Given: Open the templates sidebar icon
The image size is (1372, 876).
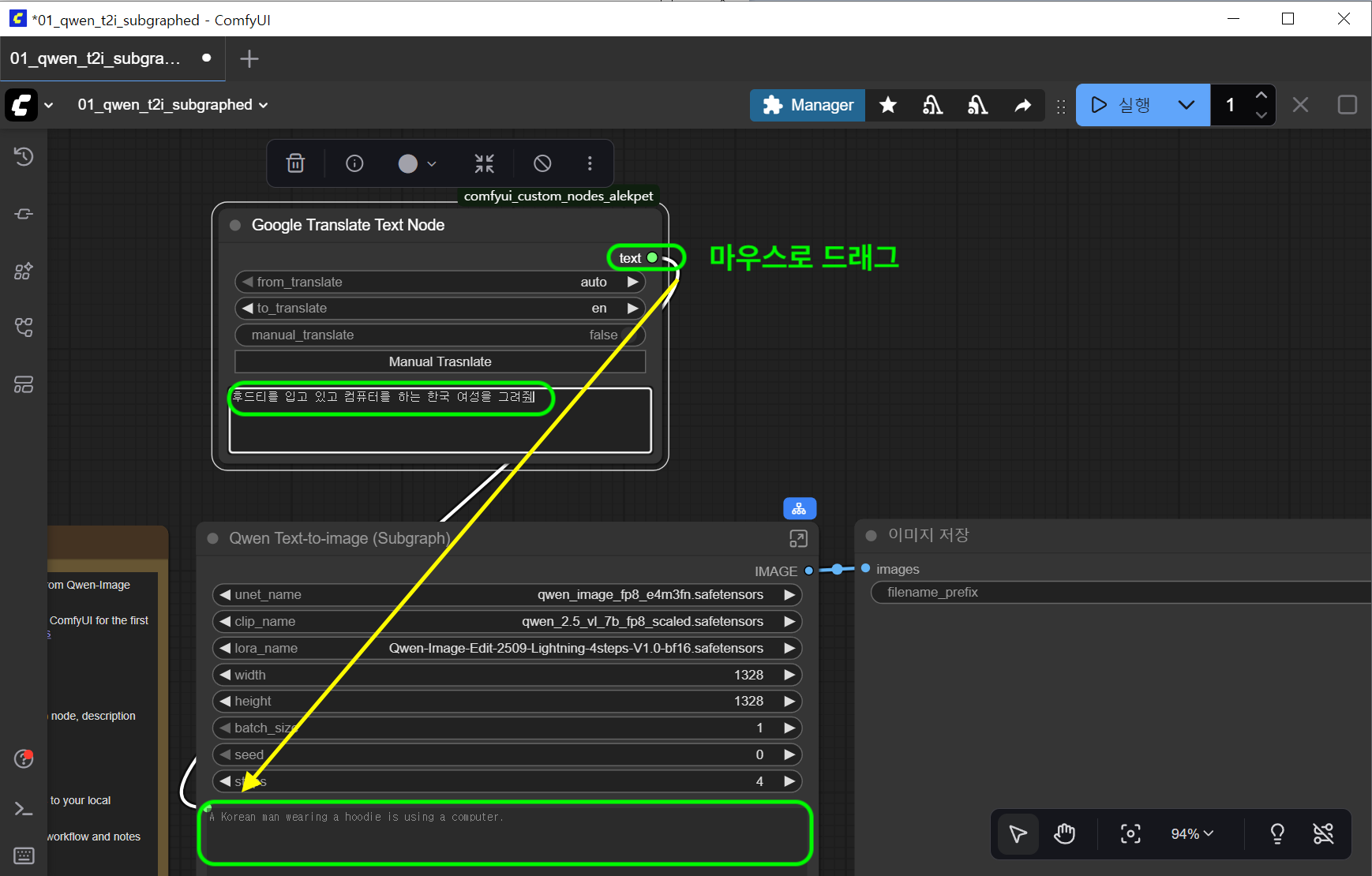Looking at the screenshot, I should [x=24, y=384].
